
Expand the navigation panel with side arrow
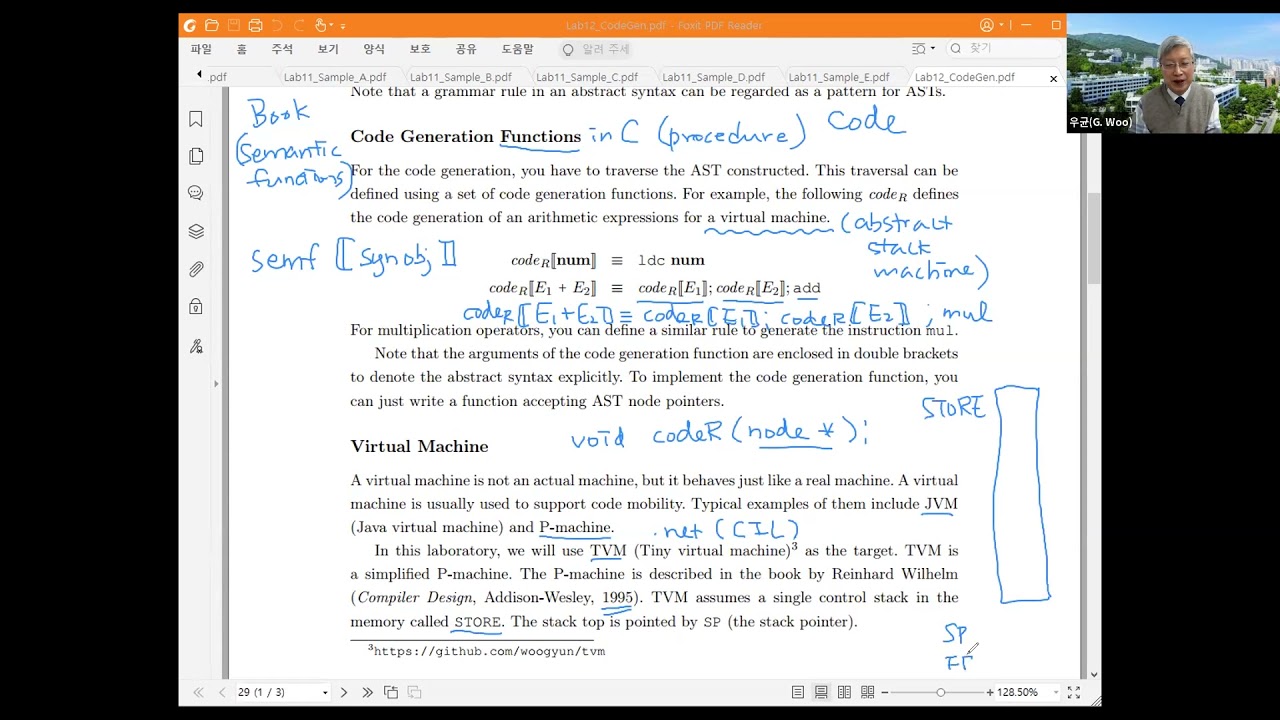pyautogui.click(x=216, y=384)
